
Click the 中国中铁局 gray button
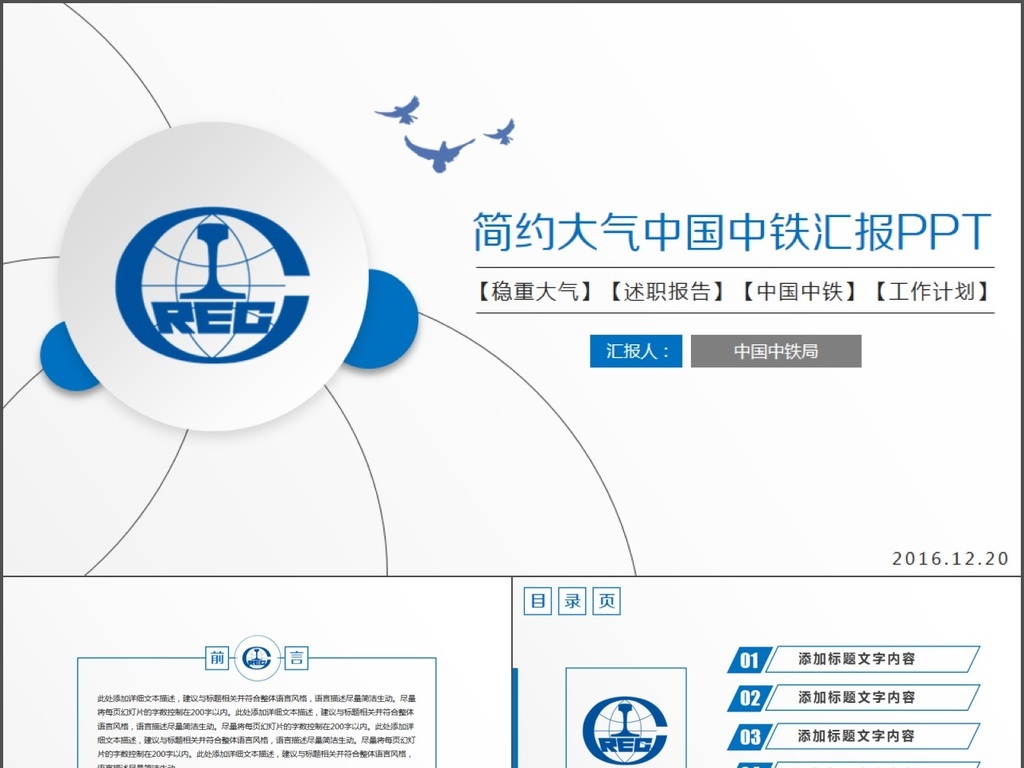pos(776,351)
